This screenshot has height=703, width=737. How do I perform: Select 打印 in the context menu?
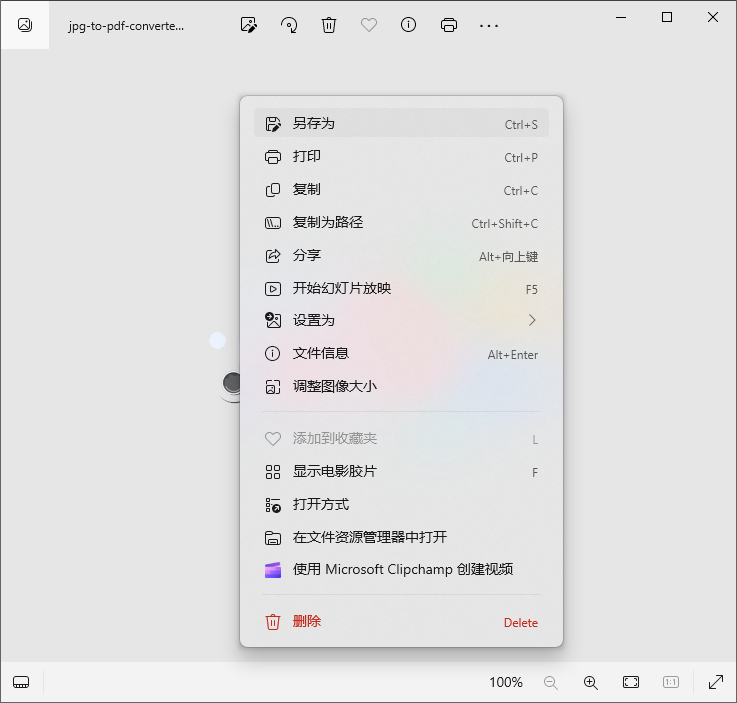(401, 156)
